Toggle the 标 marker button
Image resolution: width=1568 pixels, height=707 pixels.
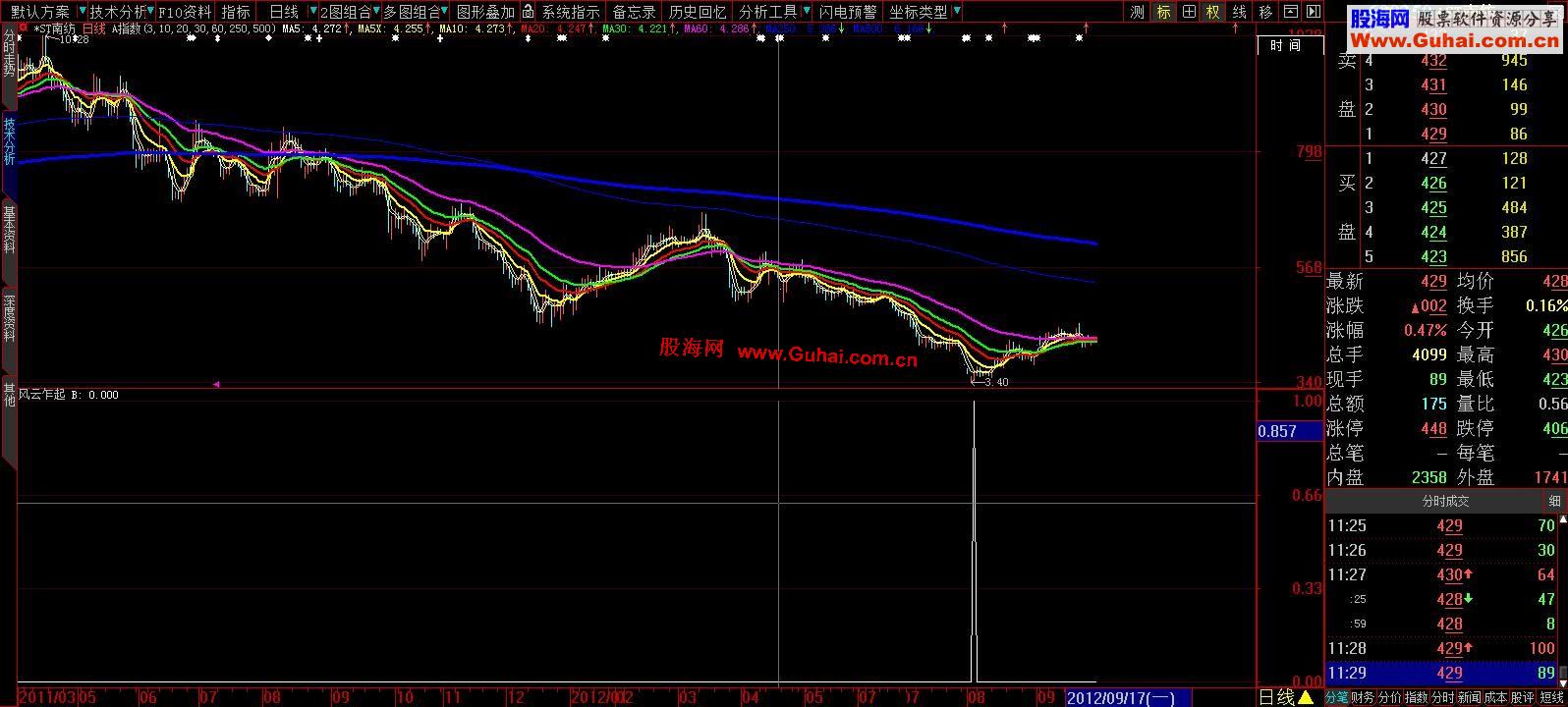click(x=1163, y=12)
